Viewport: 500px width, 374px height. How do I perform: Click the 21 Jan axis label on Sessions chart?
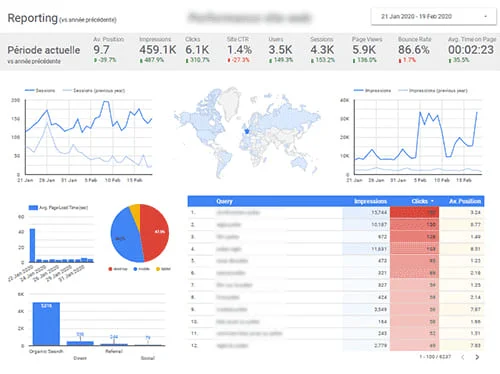tap(25, 180)
